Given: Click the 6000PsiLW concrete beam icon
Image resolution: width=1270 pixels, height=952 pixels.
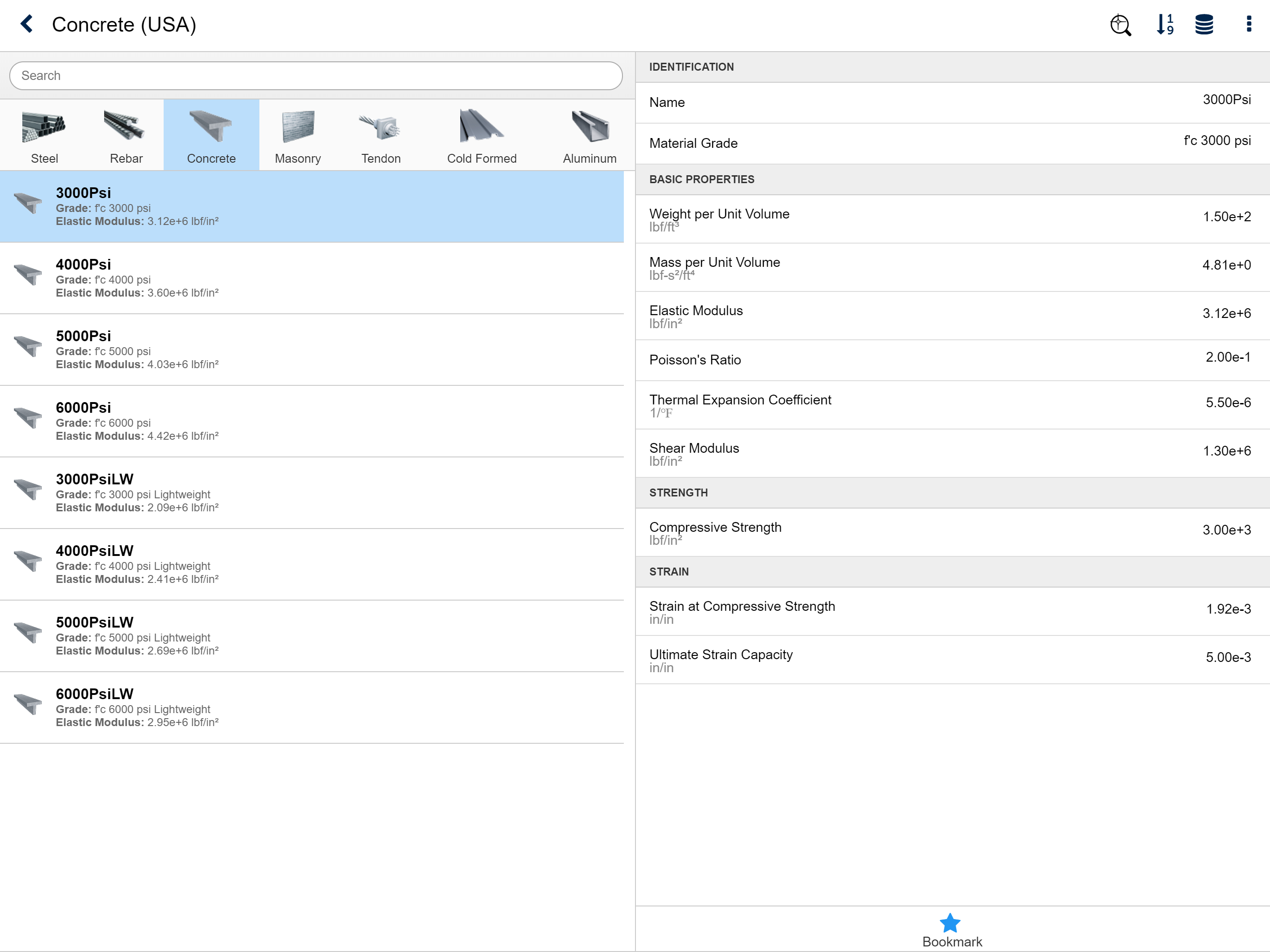Looking at the screenshot, I should pos(27,704).
